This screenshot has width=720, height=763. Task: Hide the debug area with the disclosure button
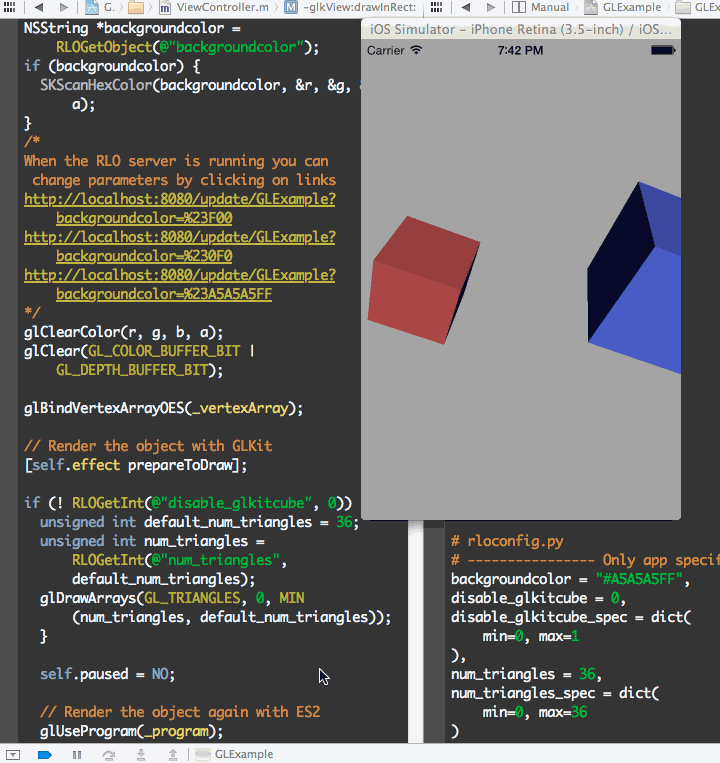point(13,755)
